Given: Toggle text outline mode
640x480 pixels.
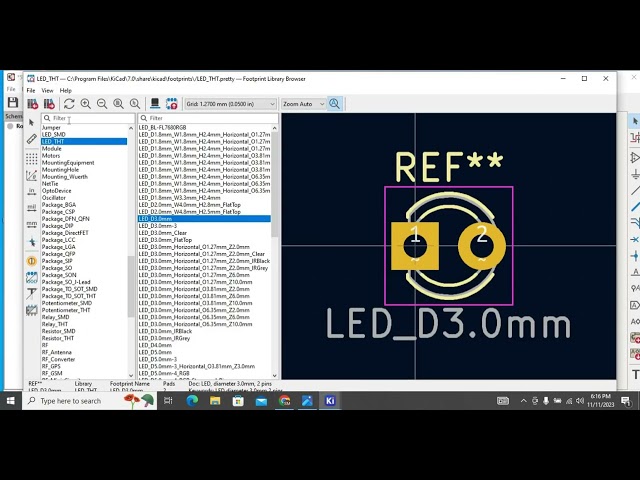Looking at the screenshot, I should pos(31,293).
